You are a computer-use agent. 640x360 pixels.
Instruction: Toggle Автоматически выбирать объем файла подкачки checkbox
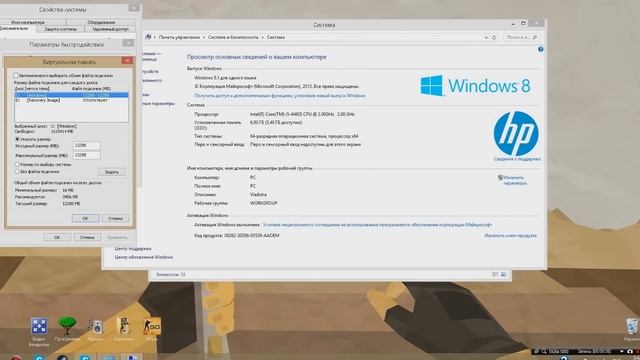point(16,76)
